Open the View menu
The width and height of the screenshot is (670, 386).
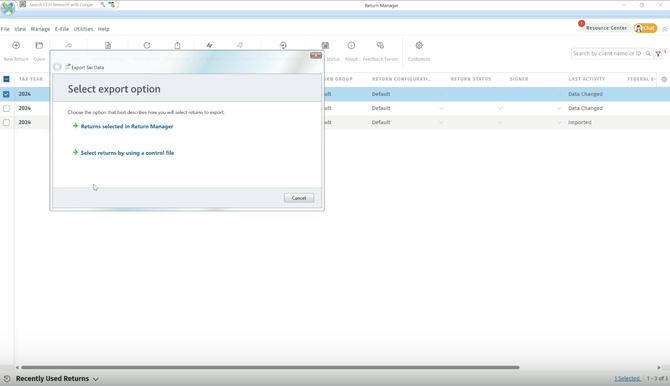tap(20, 29)
